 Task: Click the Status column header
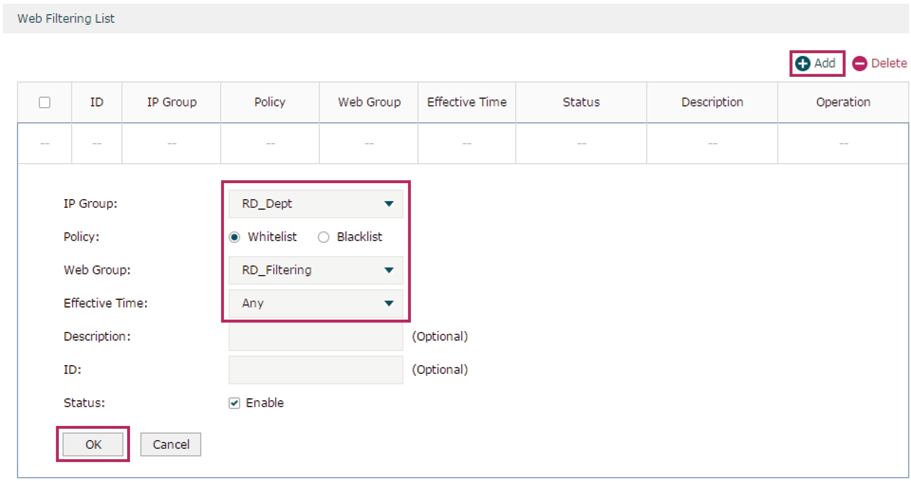click(x=581, y=102)
